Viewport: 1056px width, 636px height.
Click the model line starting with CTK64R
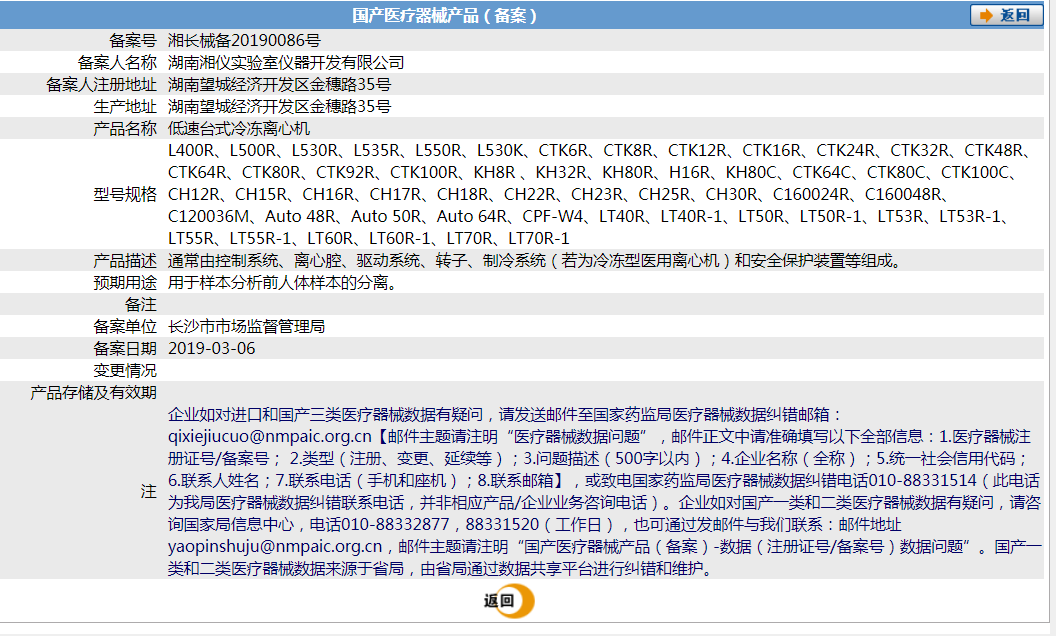593,172
